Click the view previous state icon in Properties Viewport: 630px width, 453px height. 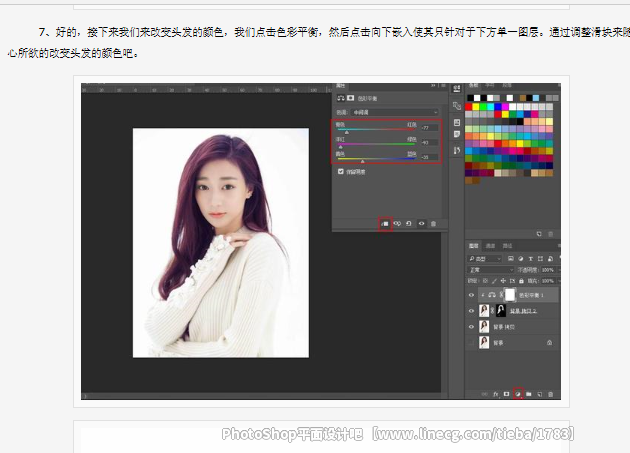pos(397,223)
